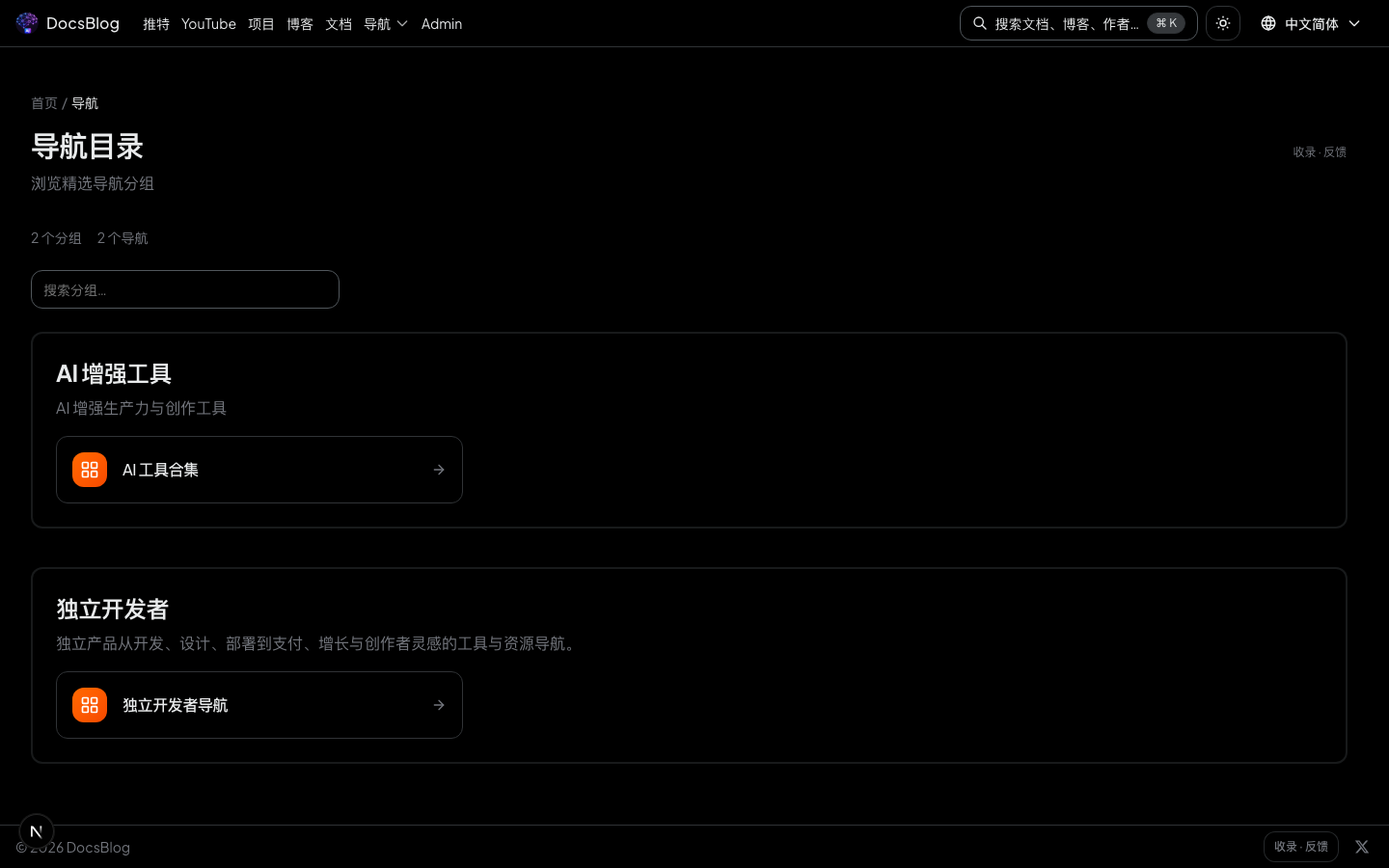Click the orange grid icon for 独立开发者导航
Screen dimensions: 1389x868
tap(90, 705)
